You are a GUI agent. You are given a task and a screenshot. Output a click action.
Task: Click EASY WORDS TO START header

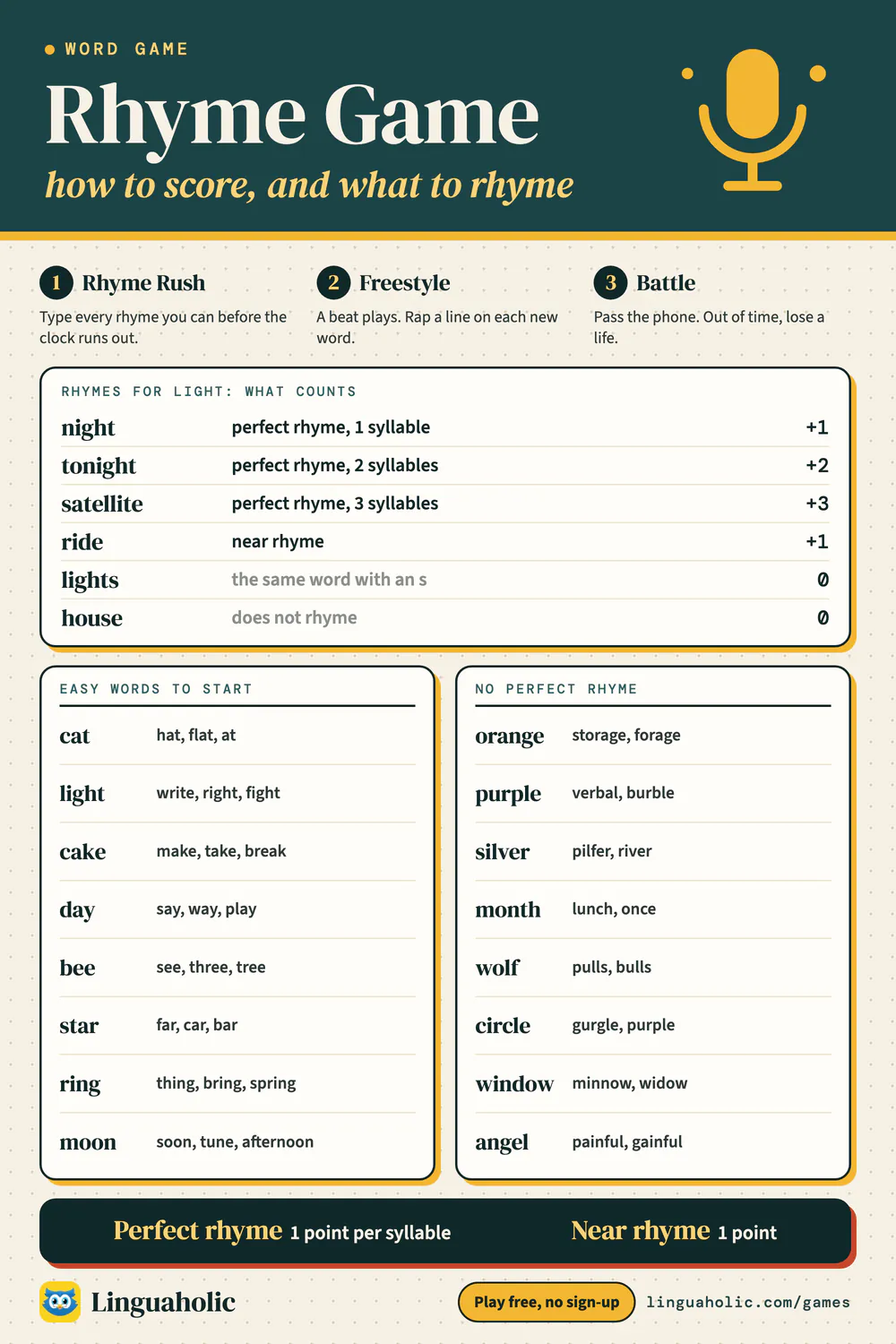click(156, 689)
